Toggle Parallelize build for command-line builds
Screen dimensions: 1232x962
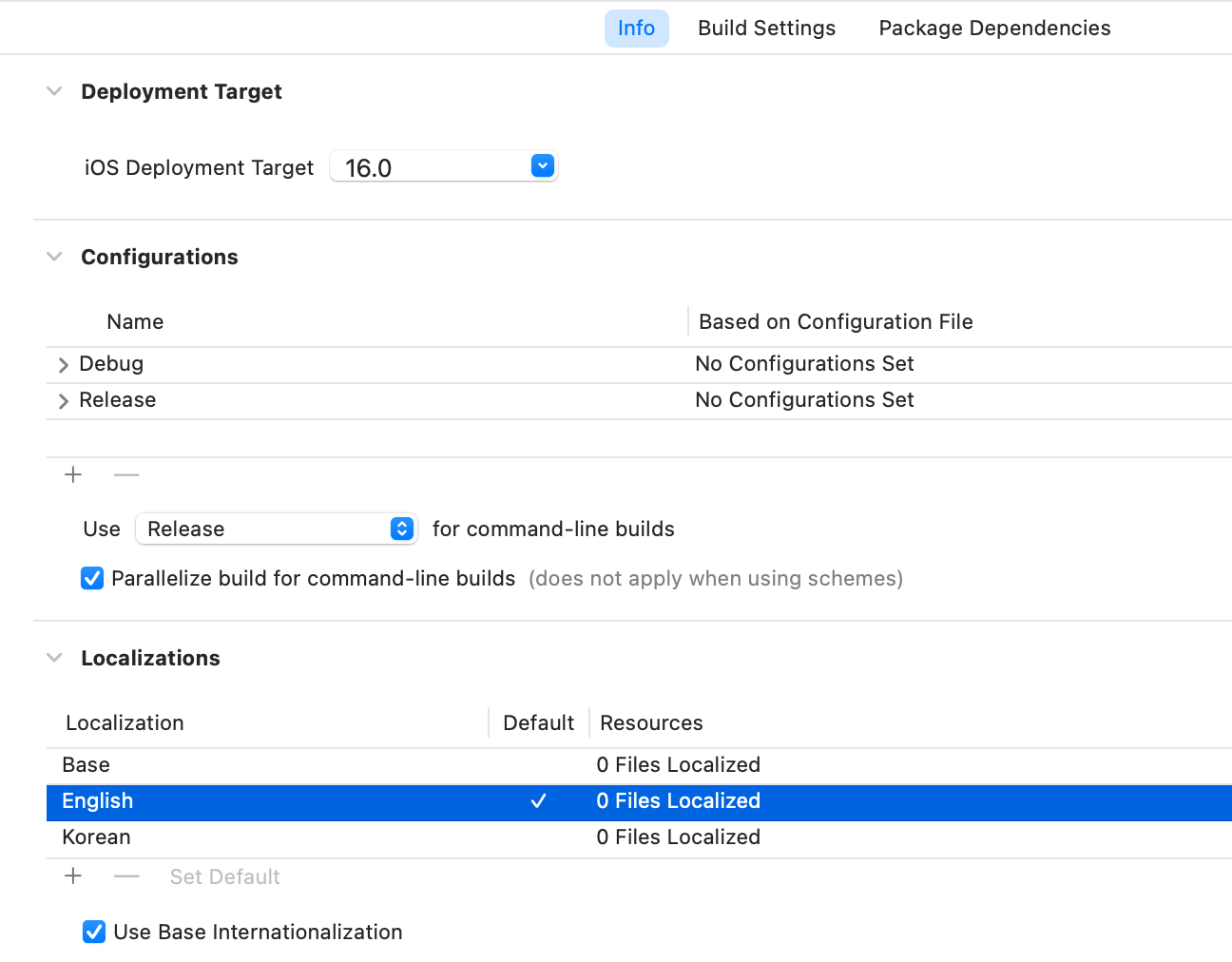pyautogui.click(x=92, y=578)
